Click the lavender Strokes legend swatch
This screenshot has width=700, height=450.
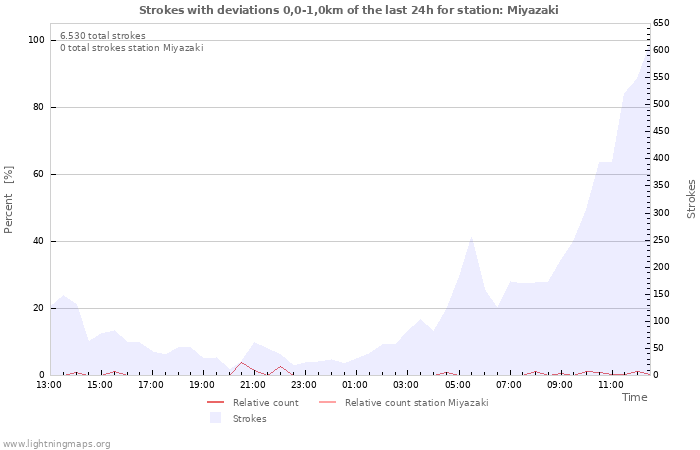click(216, 419)
